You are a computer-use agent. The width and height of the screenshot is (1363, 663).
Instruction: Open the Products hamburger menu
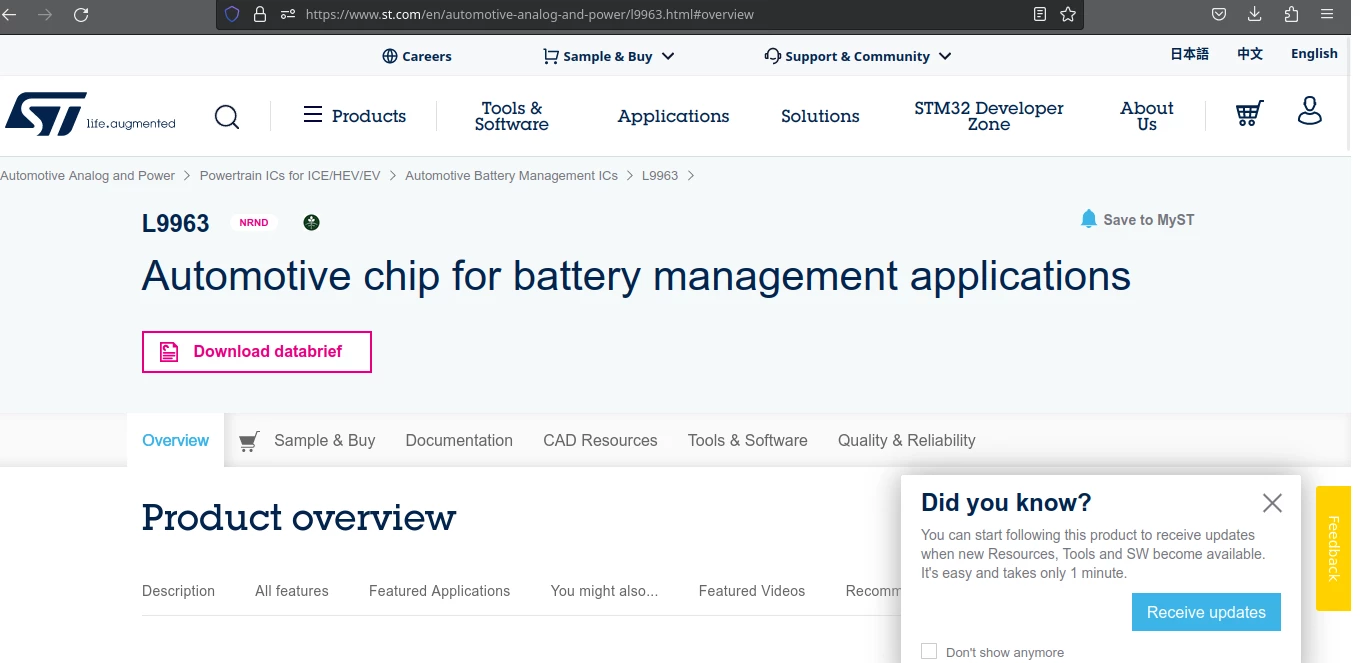(355, 116)
